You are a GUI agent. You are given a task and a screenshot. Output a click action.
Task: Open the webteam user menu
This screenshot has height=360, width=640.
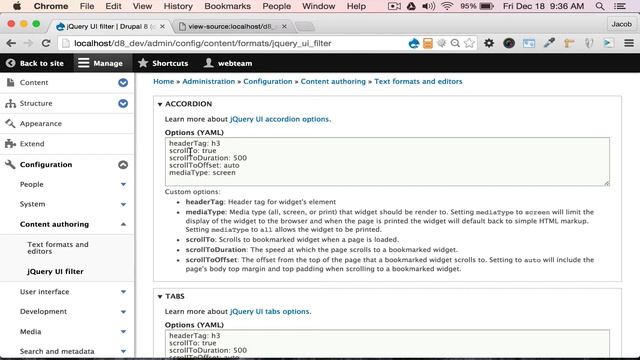(228, 63)
